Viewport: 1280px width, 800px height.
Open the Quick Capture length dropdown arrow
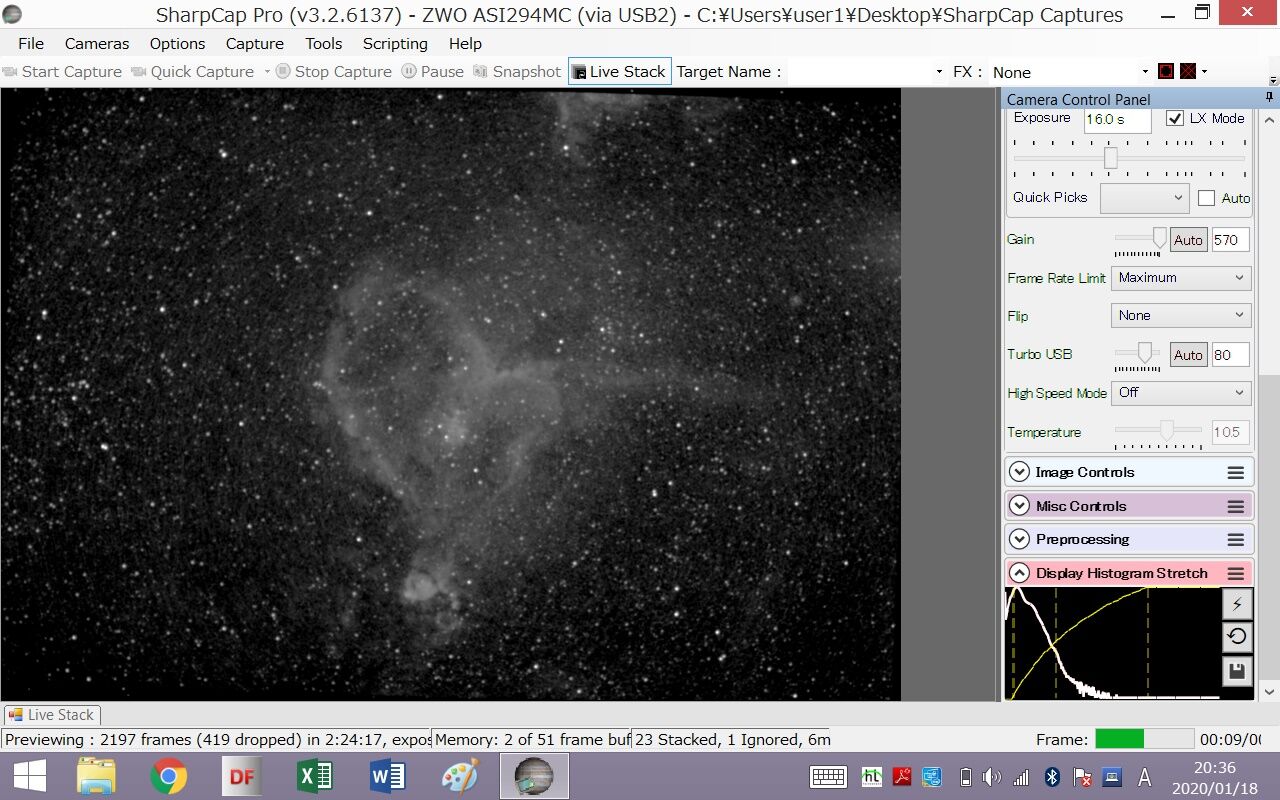[266, 71]
